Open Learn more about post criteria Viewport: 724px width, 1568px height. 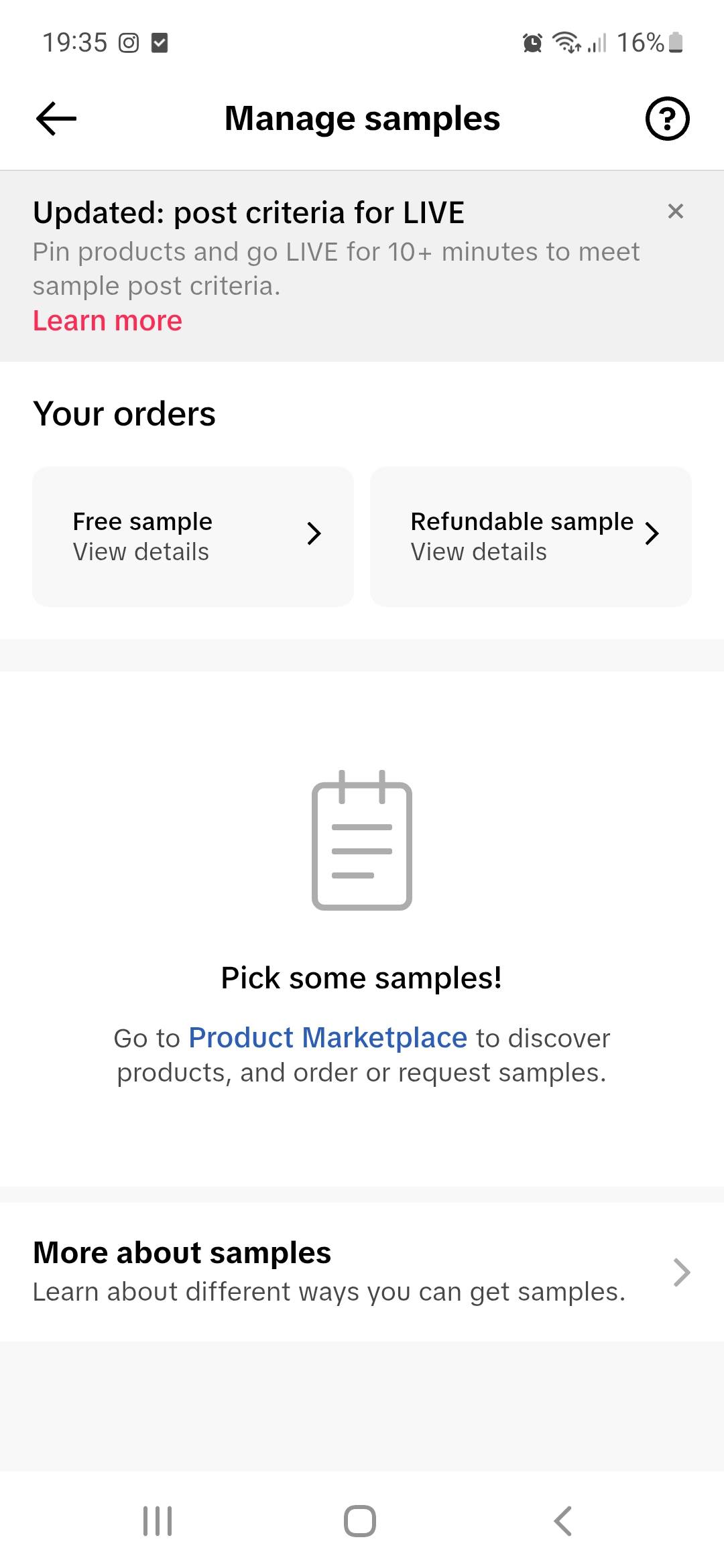point(107,321)
